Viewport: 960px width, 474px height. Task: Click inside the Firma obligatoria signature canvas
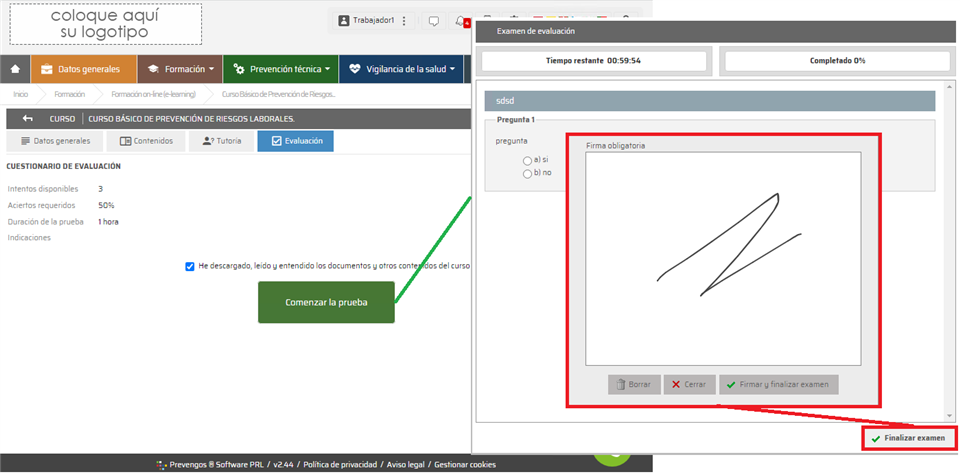tap(723, 258)
